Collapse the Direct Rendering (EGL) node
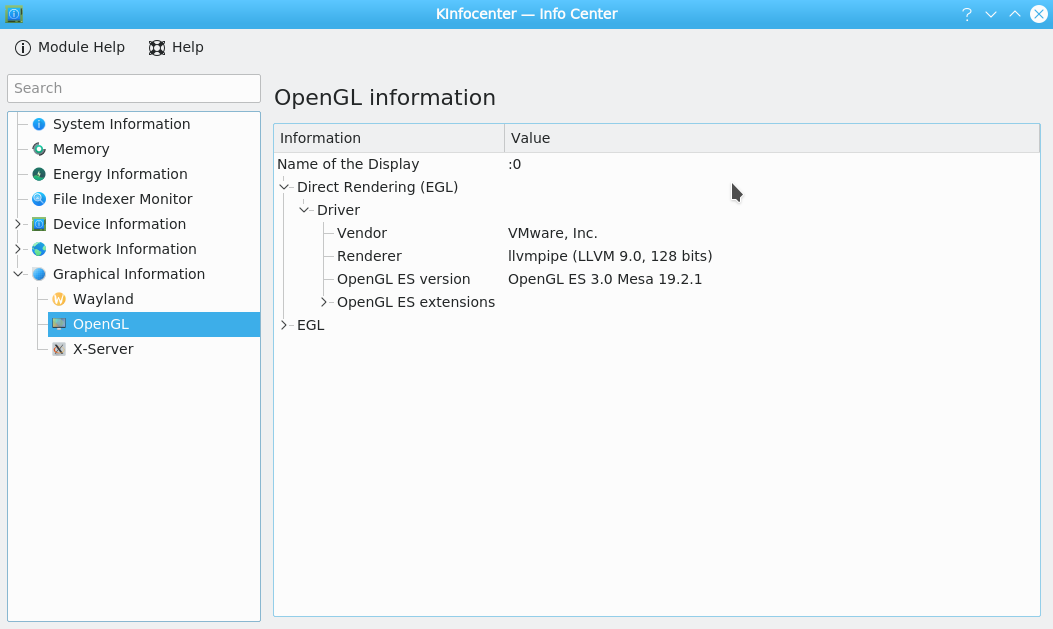1053x629 pixels. pos(284,187)
